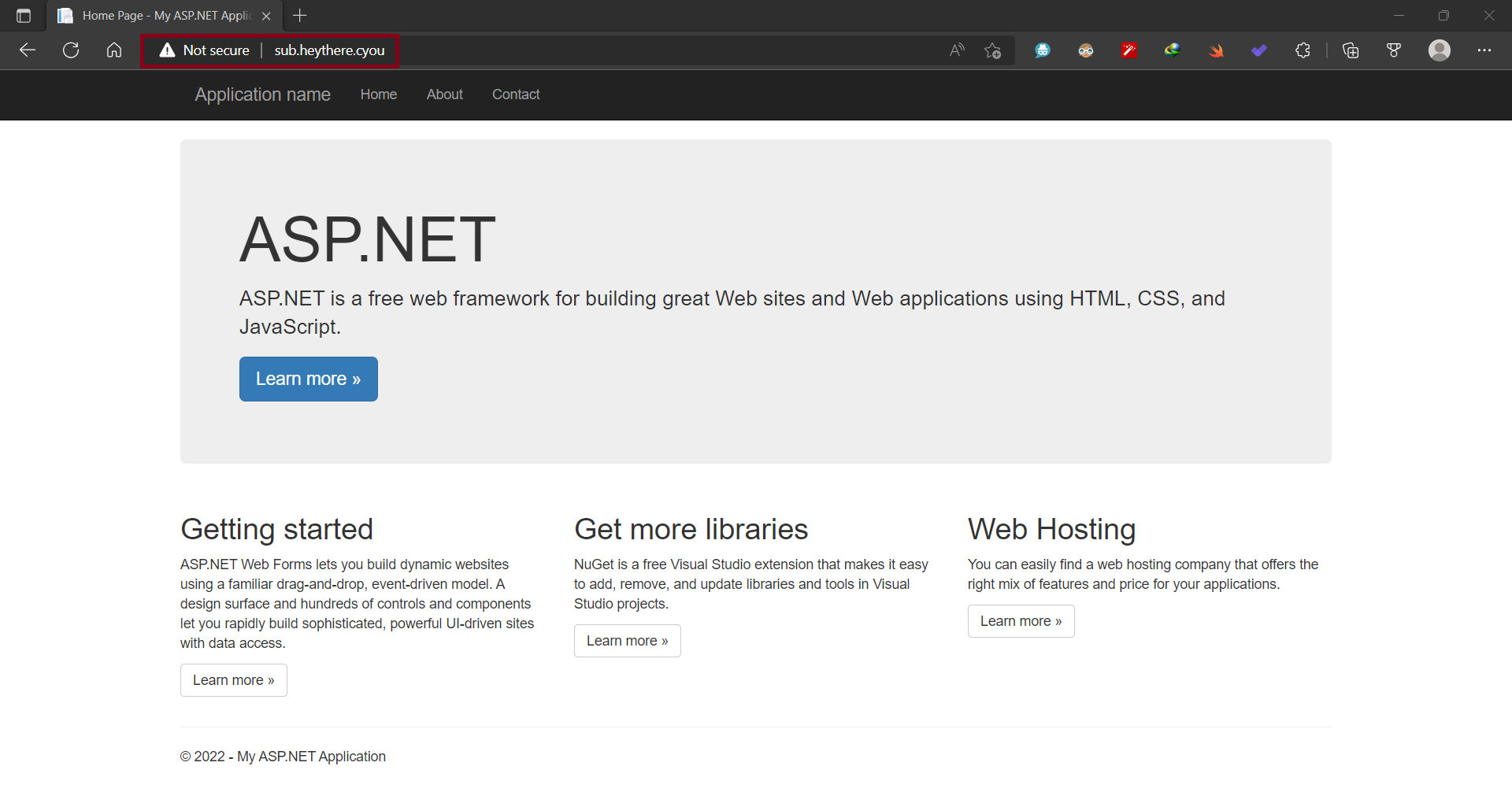Click the Get more libraries heading

pyautogui.click(x=691, y=529)
